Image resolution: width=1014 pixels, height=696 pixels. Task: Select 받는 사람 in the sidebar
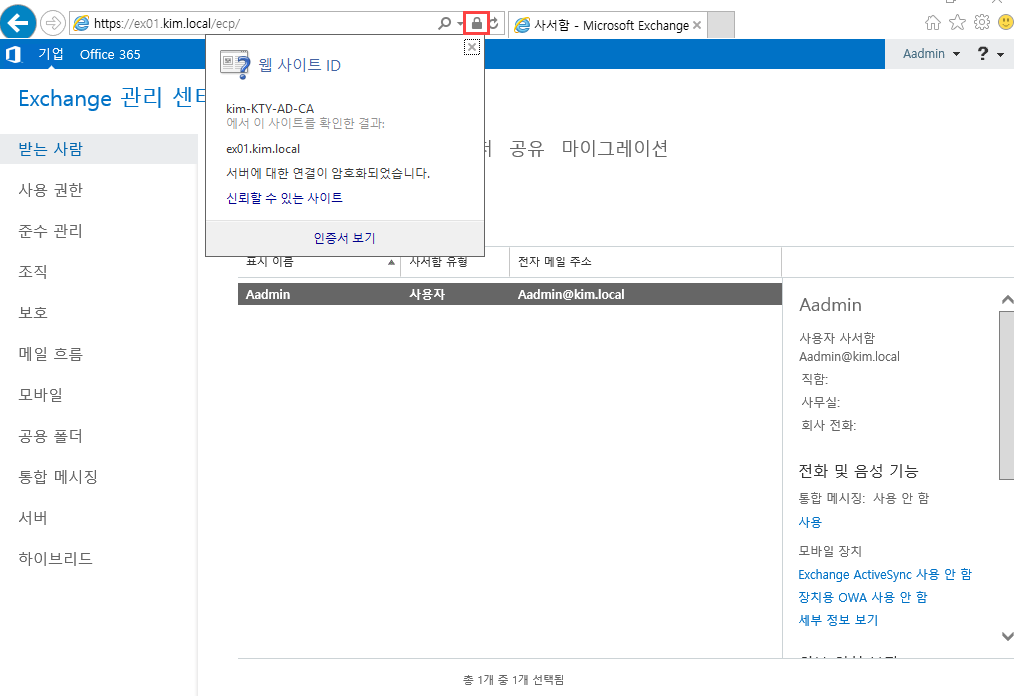[x=98, y=149]
